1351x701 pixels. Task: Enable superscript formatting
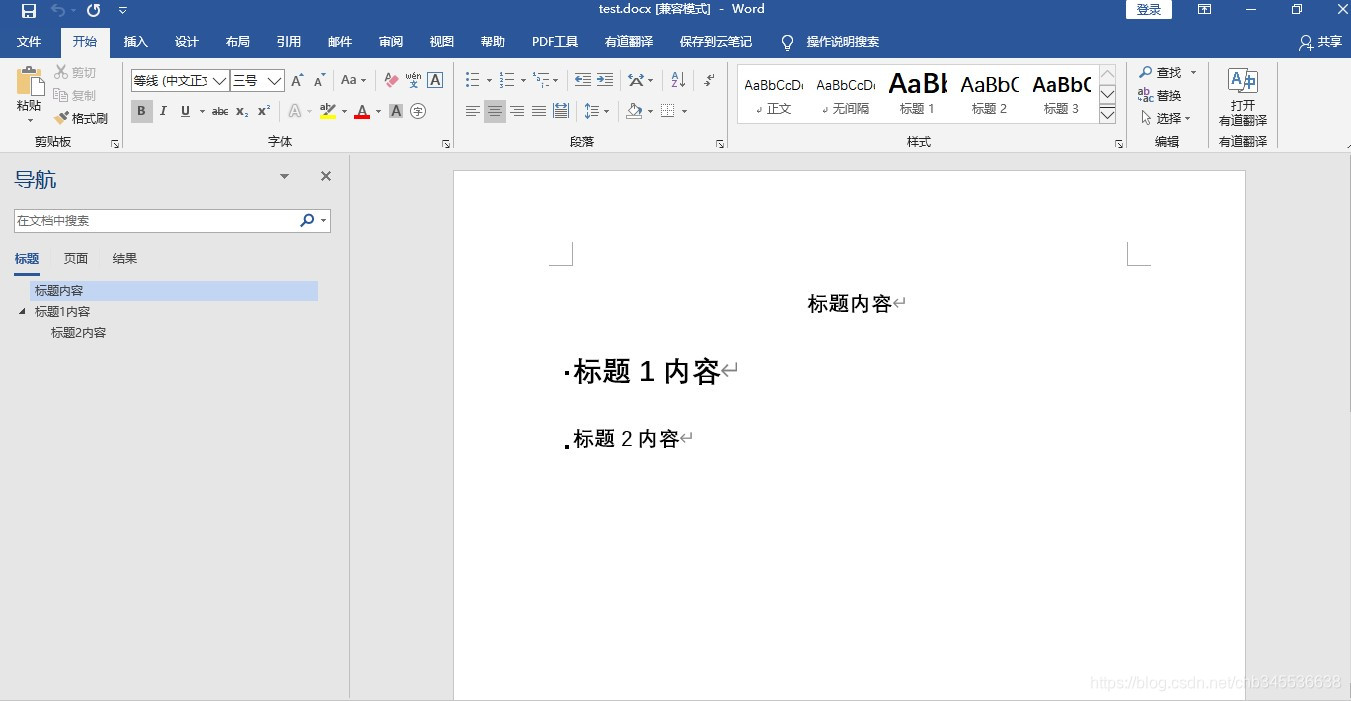tap(261, 111)
